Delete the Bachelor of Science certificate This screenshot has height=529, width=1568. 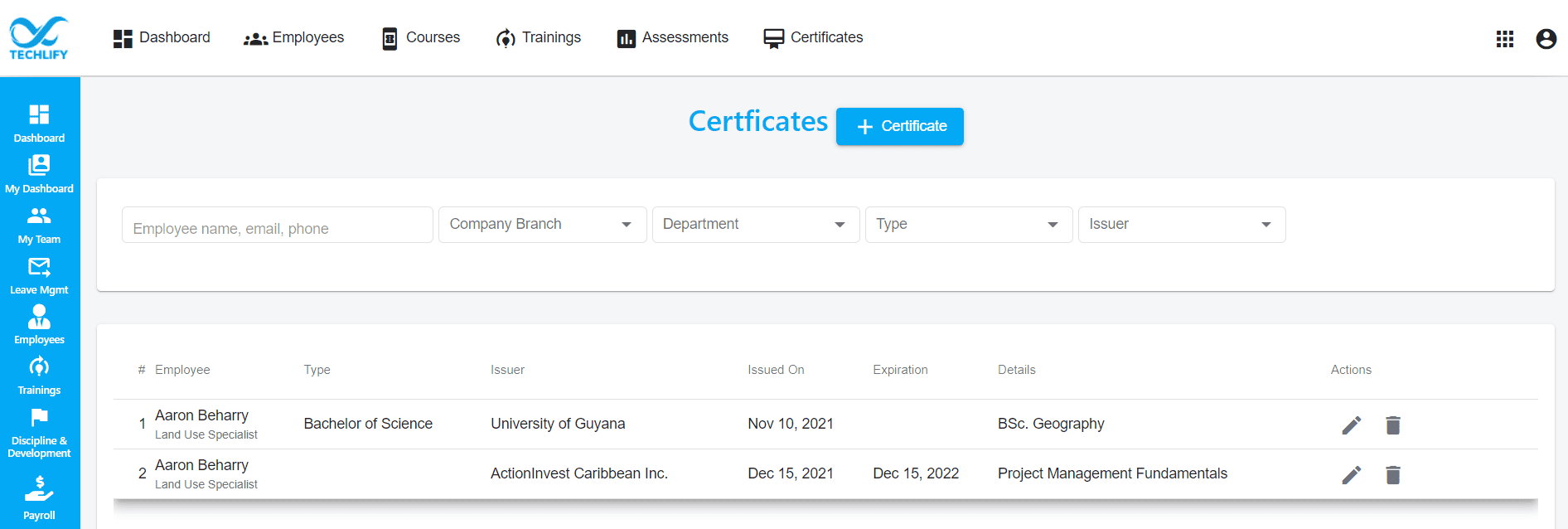(x=1393, y=425)
